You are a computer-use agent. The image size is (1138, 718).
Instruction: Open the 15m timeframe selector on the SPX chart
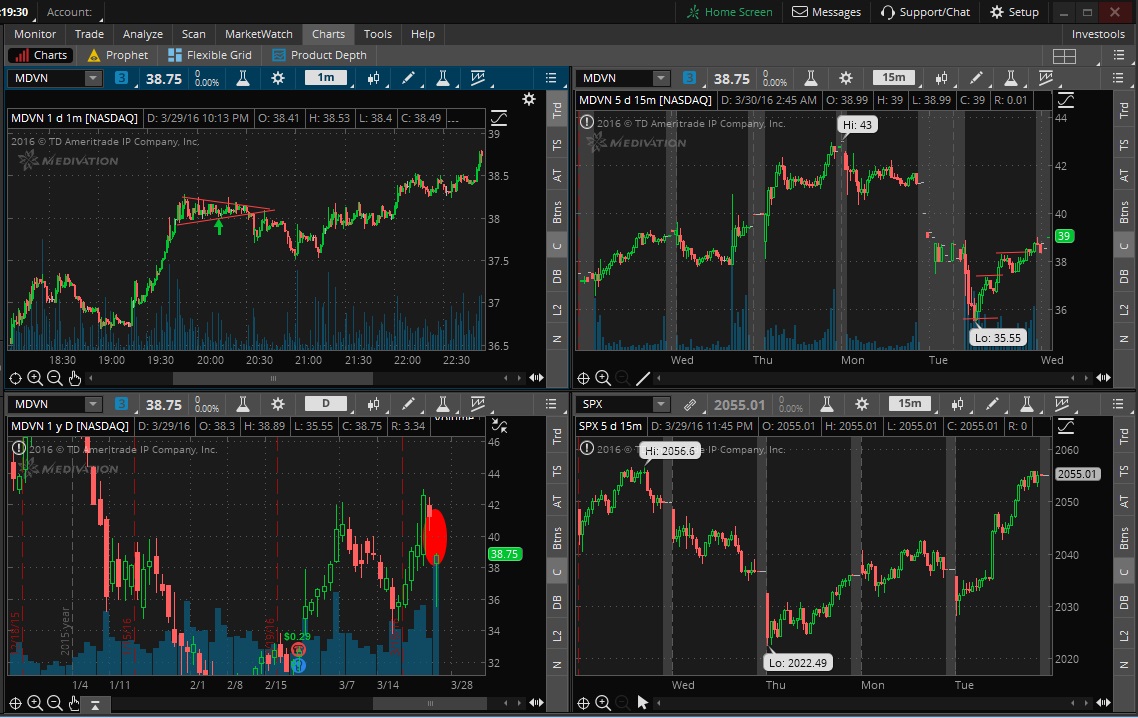point(910,404)
